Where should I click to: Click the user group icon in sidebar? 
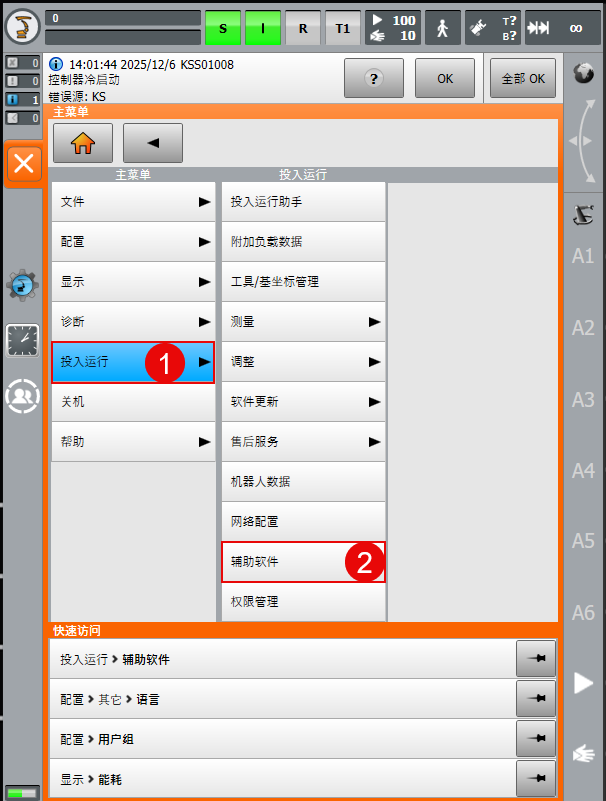(x=22, y=396)
